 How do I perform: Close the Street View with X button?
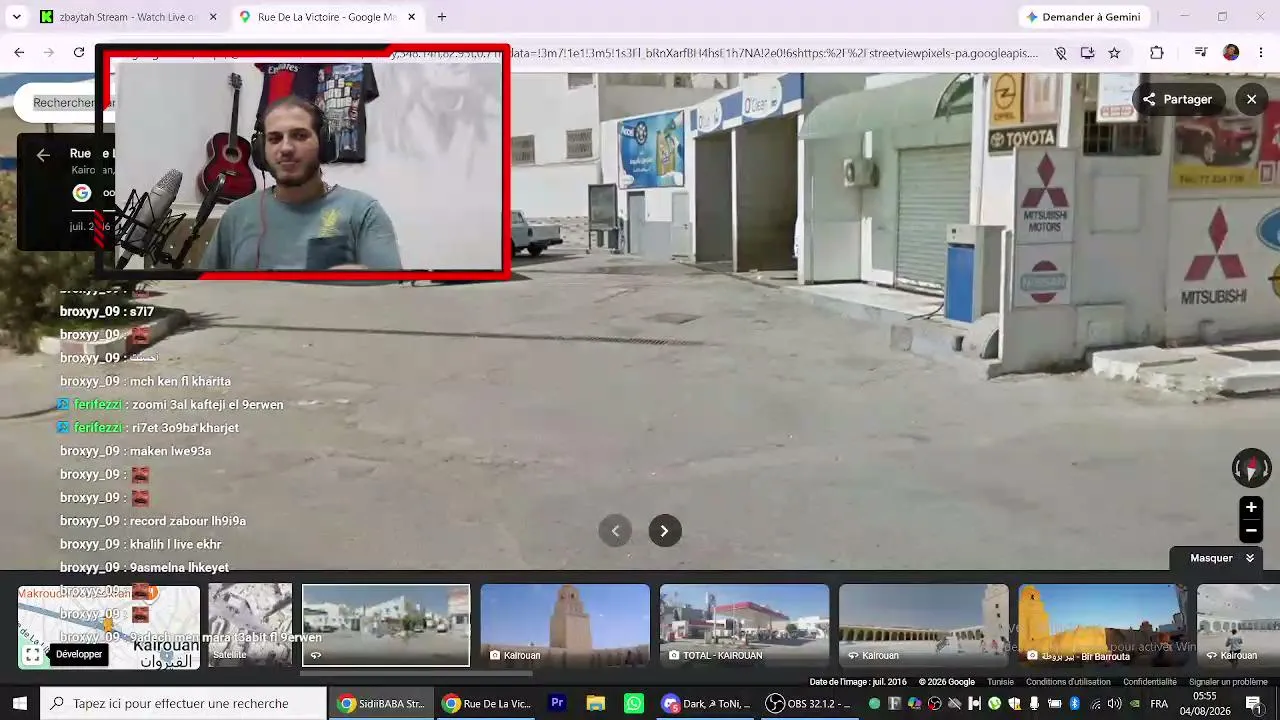click(x=1251, y=99)
